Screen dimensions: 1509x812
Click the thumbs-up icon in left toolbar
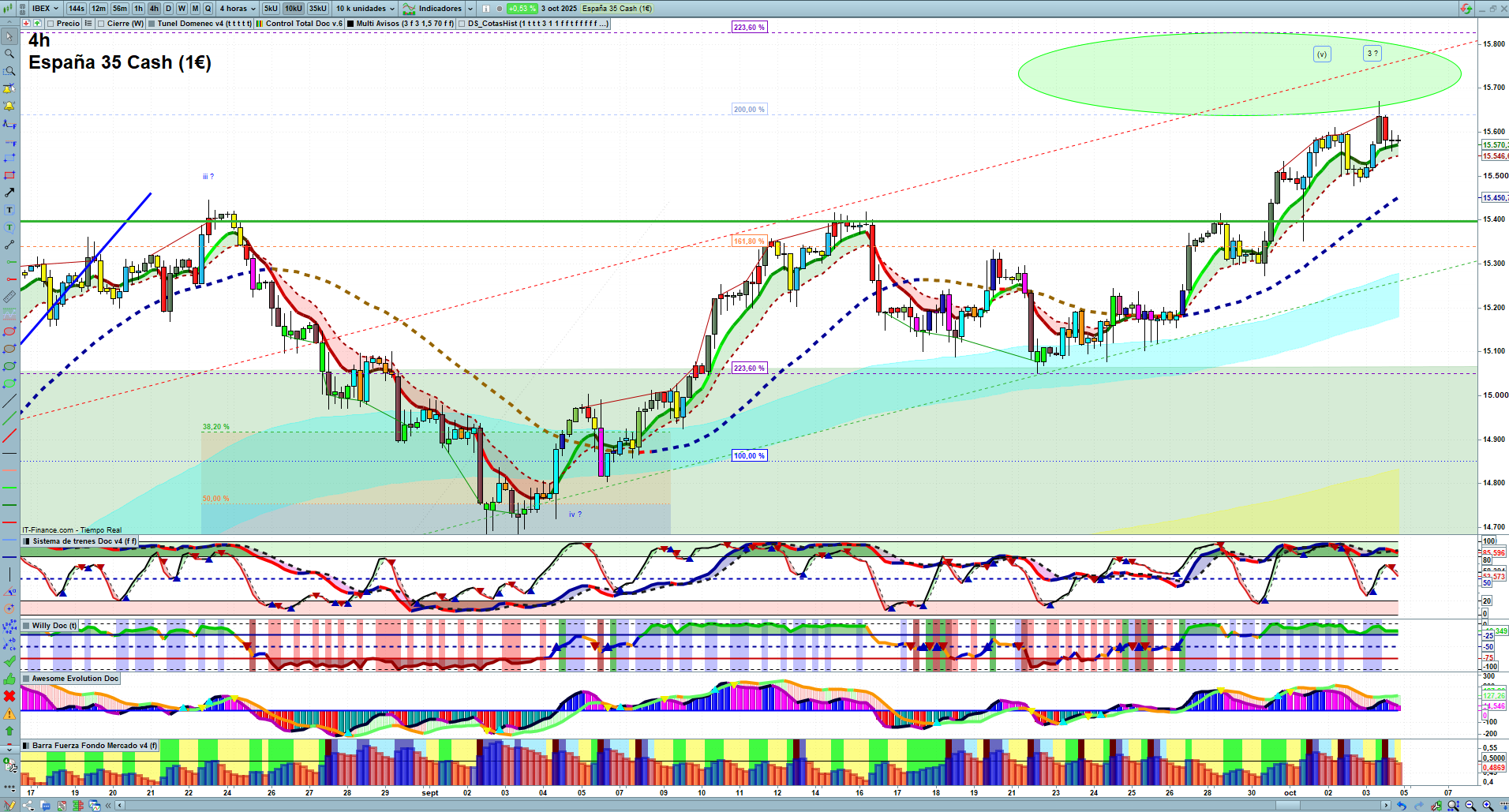point(9,679)
